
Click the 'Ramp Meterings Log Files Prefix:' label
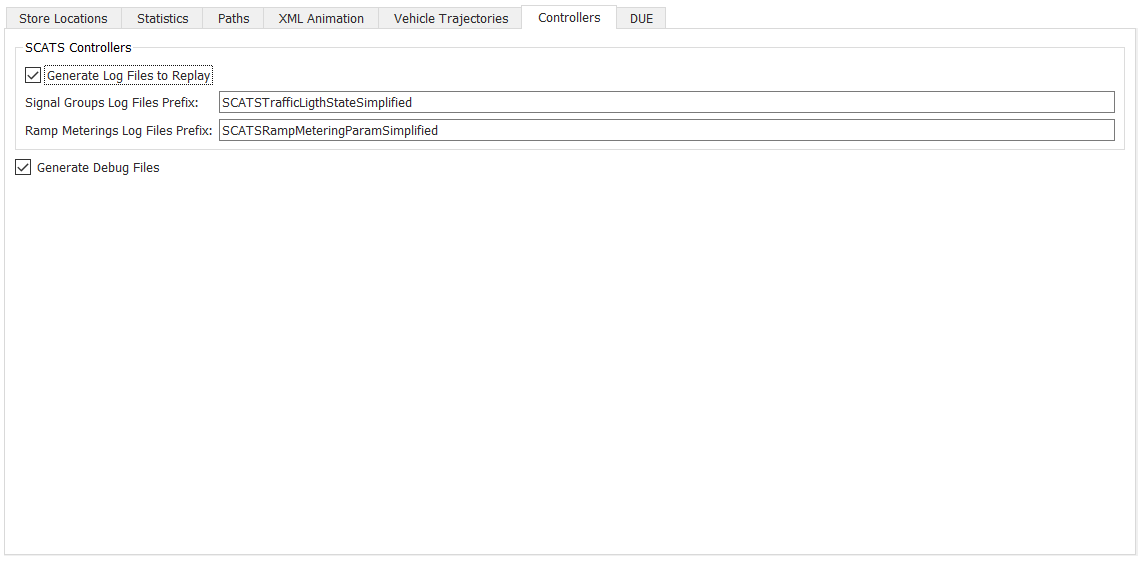click(118, 131)
